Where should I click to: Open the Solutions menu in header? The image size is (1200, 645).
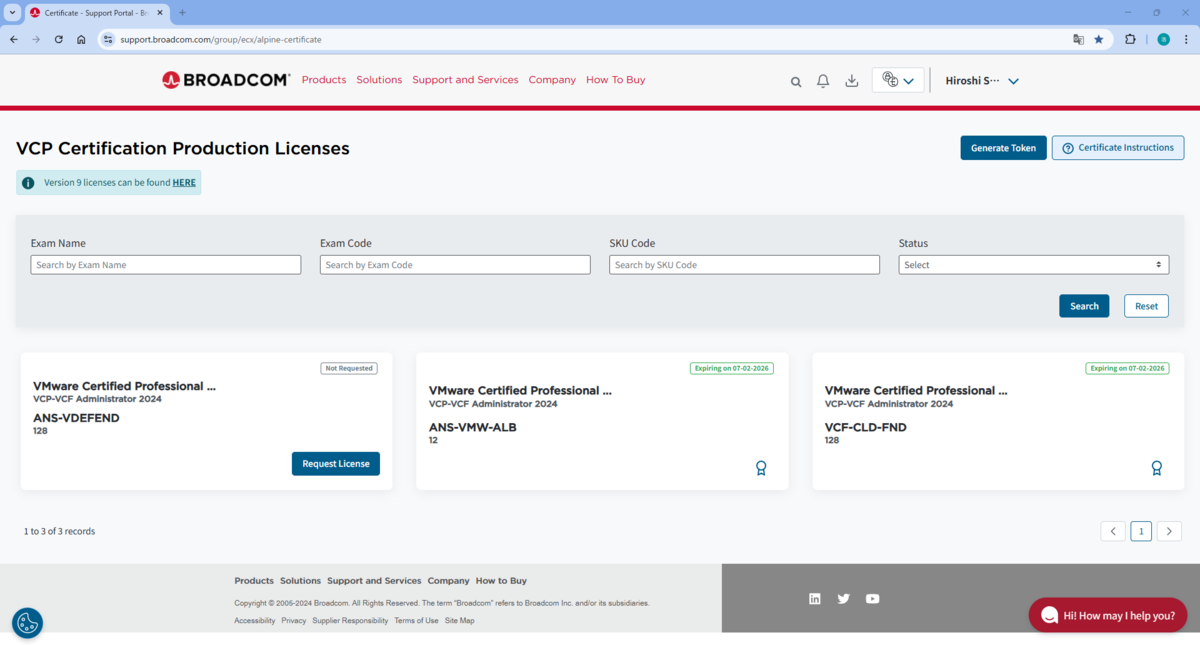coord(379,80)
